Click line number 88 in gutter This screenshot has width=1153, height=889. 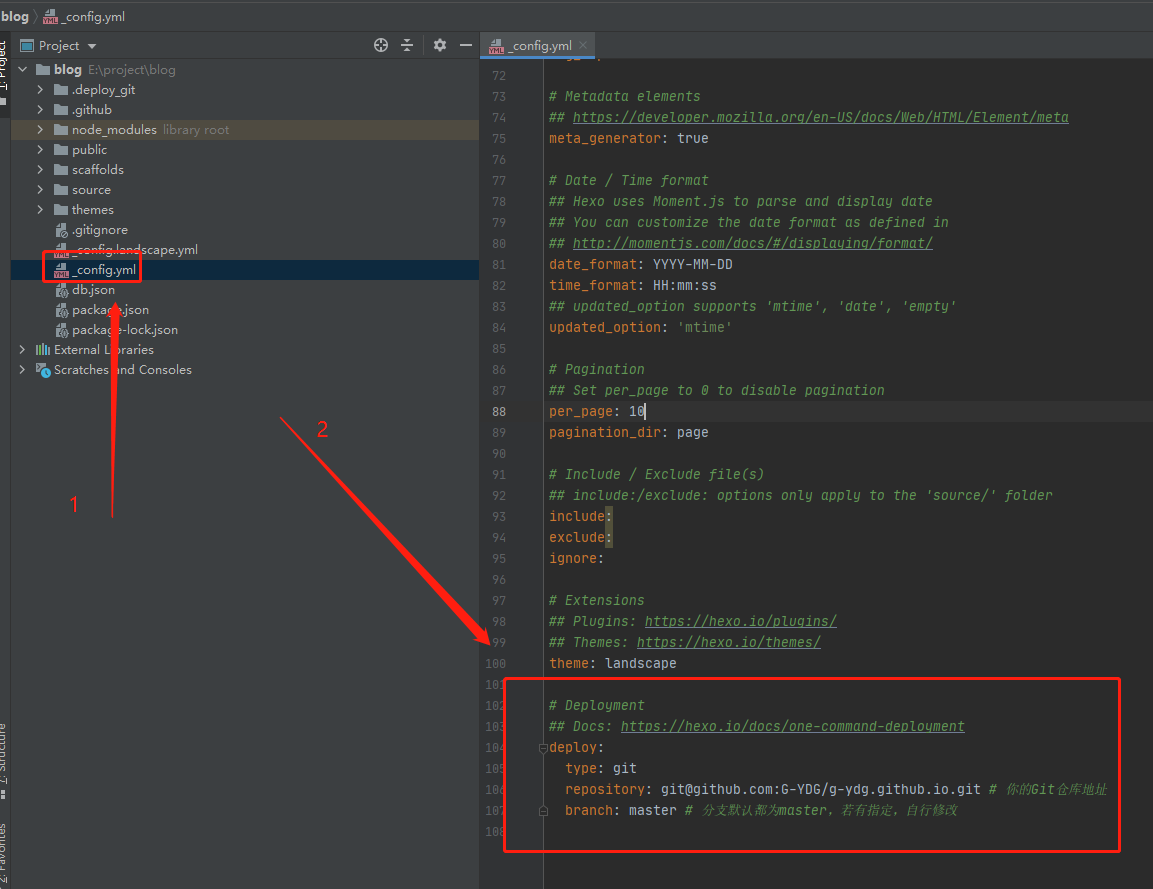499,412
